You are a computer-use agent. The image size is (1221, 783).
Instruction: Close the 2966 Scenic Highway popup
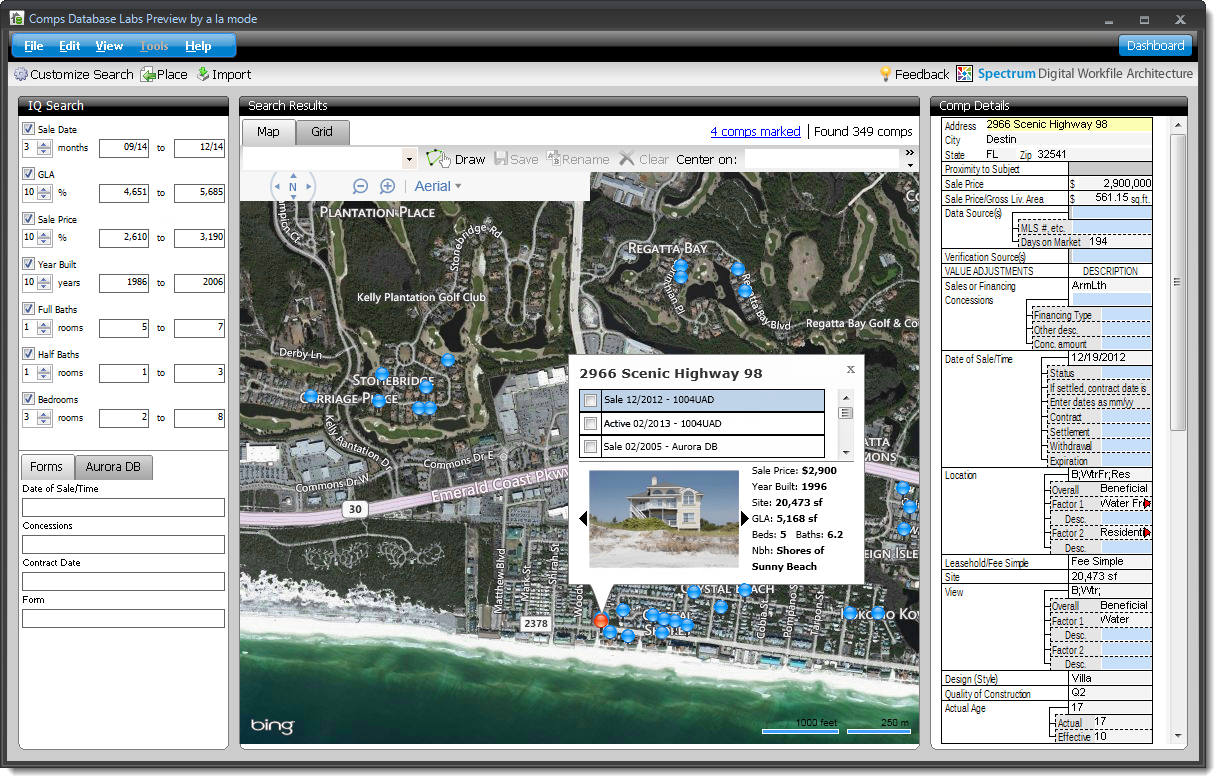click(x=851, y=369)
